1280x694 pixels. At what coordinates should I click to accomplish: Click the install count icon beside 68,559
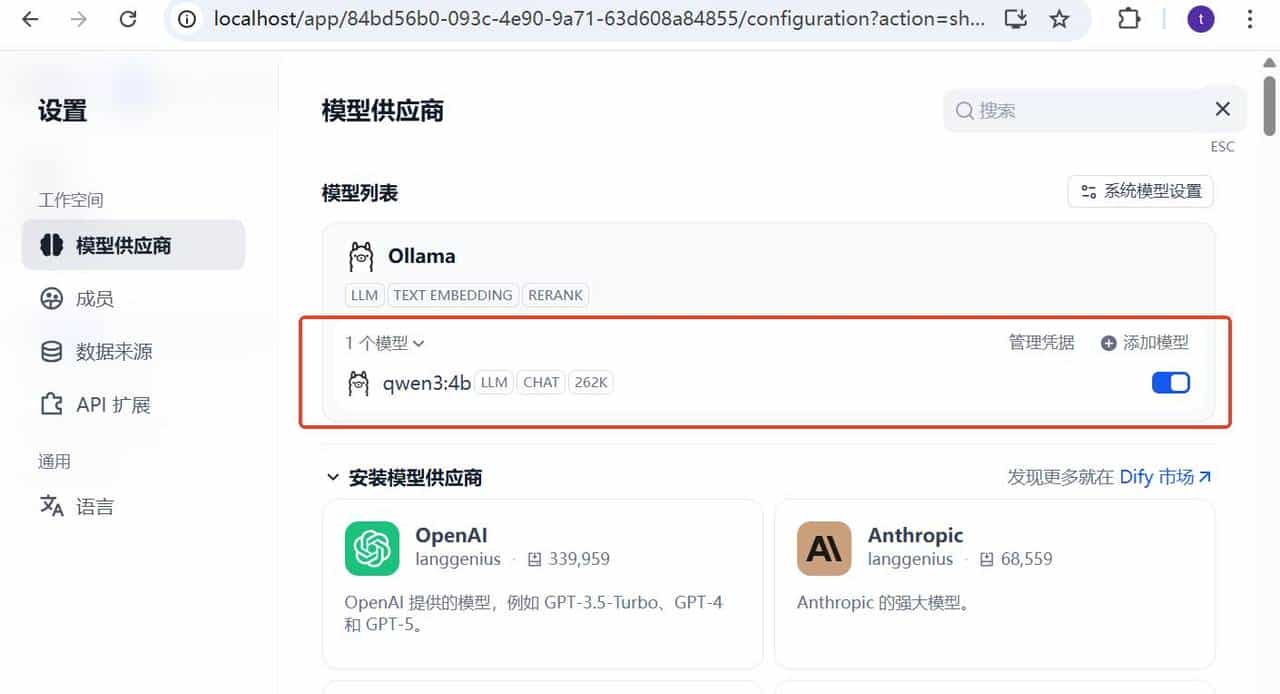(x=986, y=559)
